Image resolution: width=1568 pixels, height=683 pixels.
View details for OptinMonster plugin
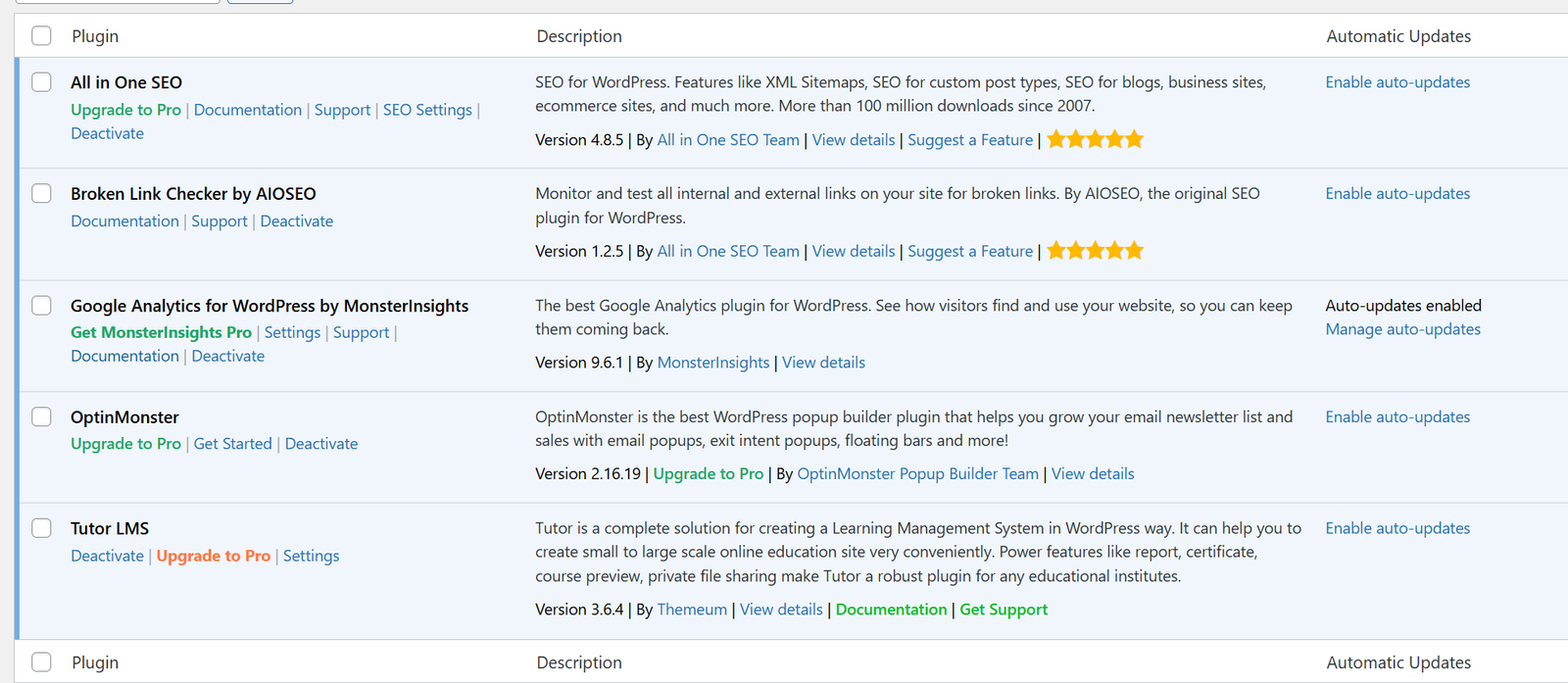[1093, 474]
